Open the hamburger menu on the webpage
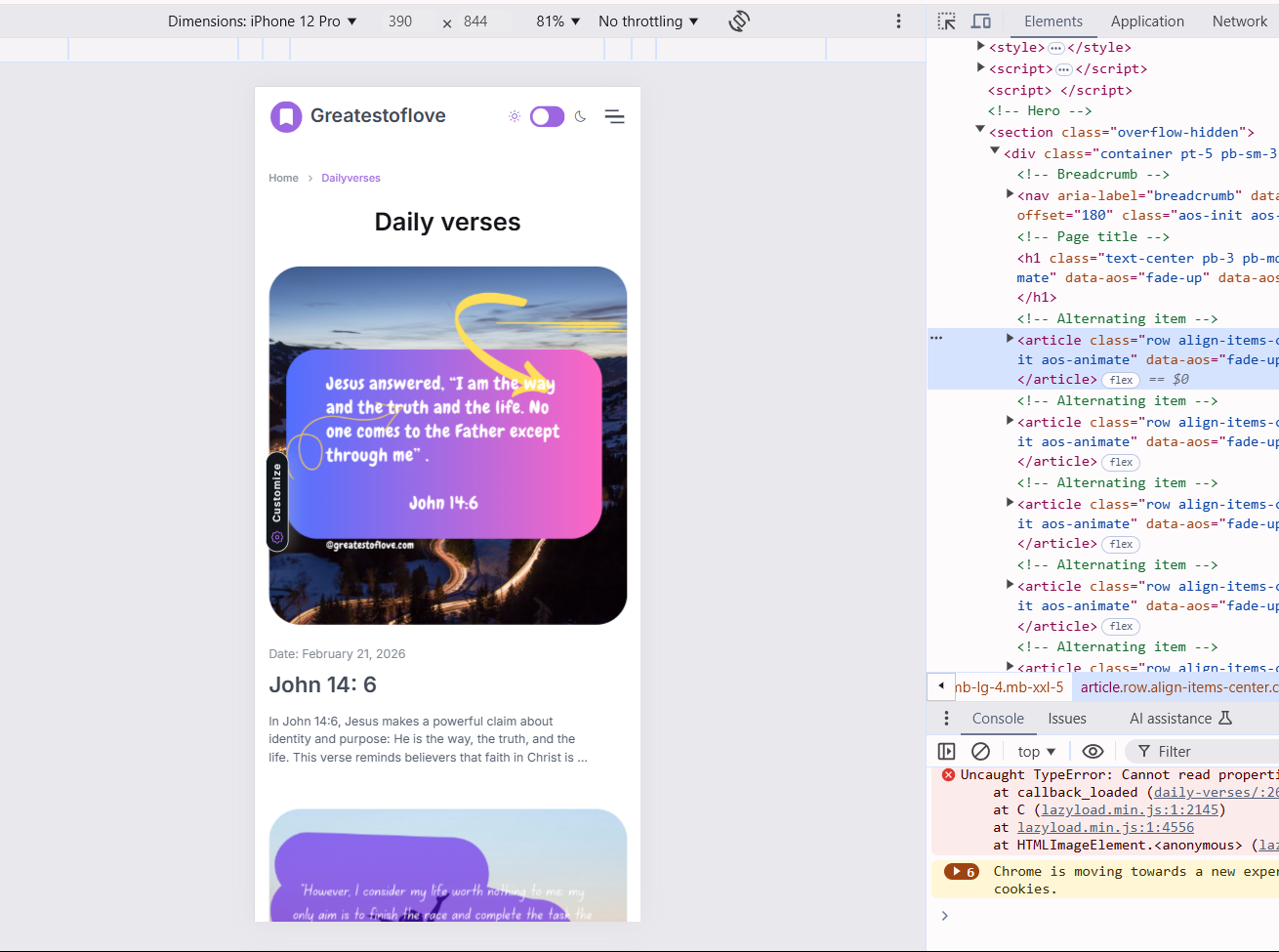The width and height of the screenshot is (1279, 952). pos(614,116)
